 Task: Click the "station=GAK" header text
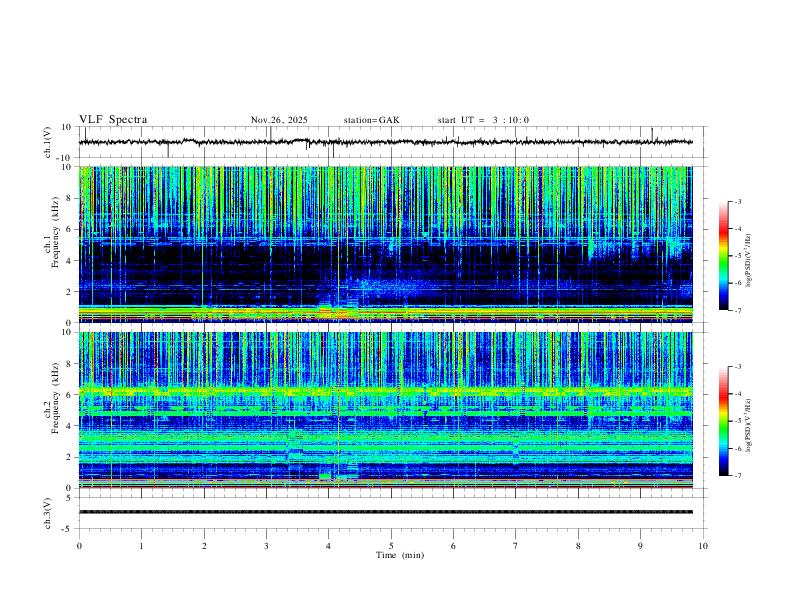coord(371,120)
